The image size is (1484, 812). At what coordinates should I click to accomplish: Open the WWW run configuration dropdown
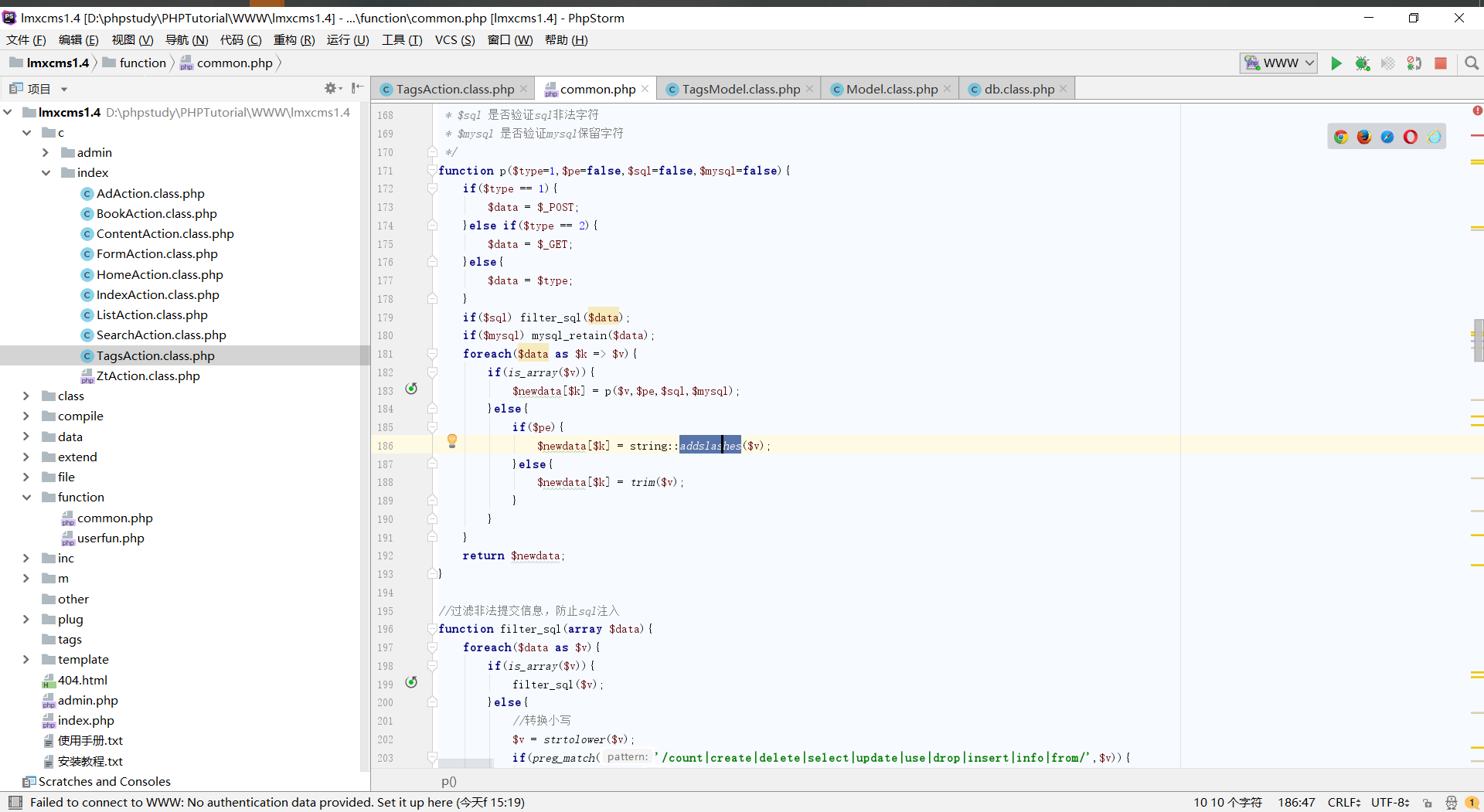(x=1279, y=63)
